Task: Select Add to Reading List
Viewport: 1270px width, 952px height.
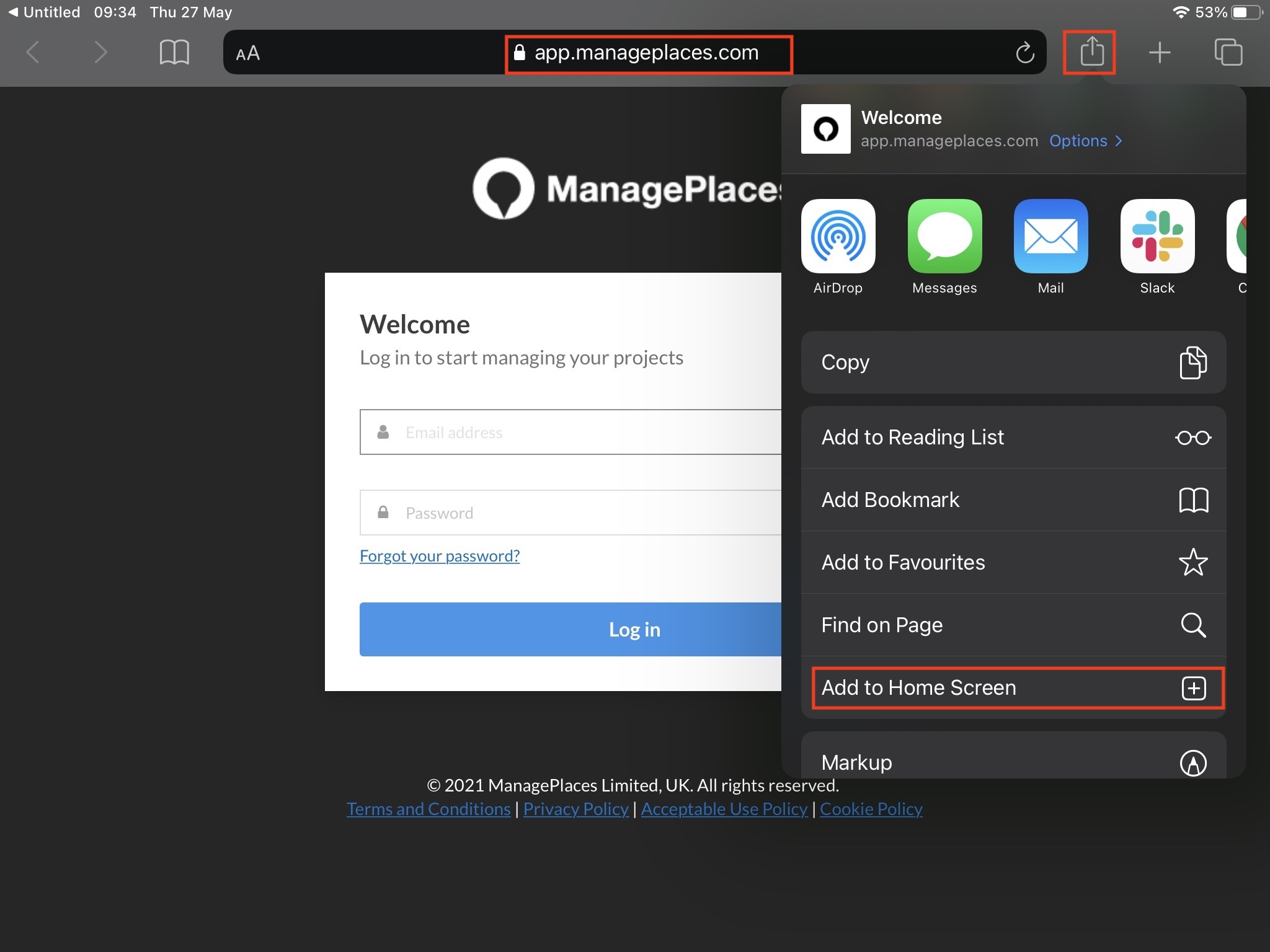Action: pyautogui.click(x=1013, y=437)
